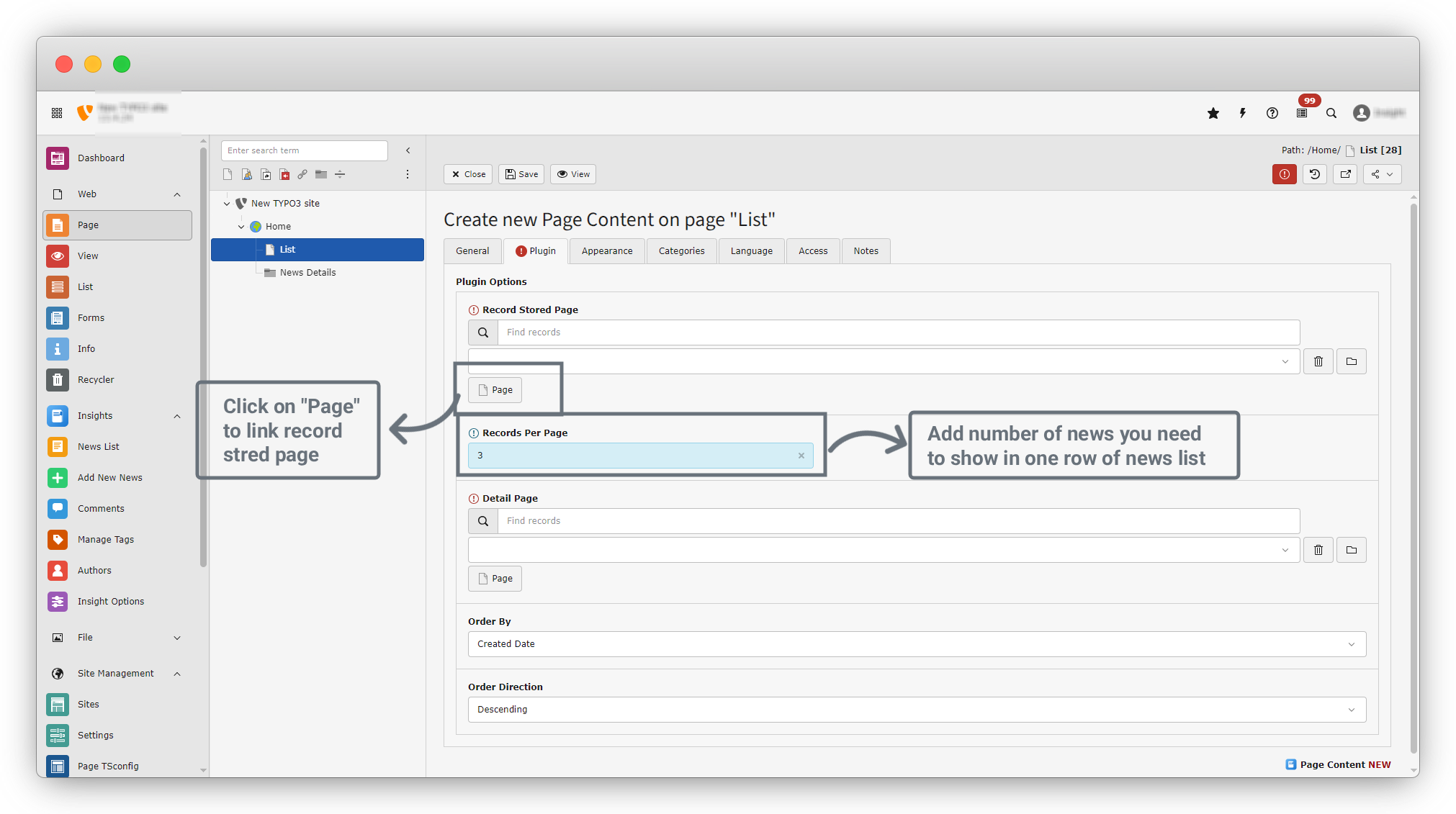Click Page button under Record Stored Page
The image size is (1456, 814).
click(x=495, y=390)
